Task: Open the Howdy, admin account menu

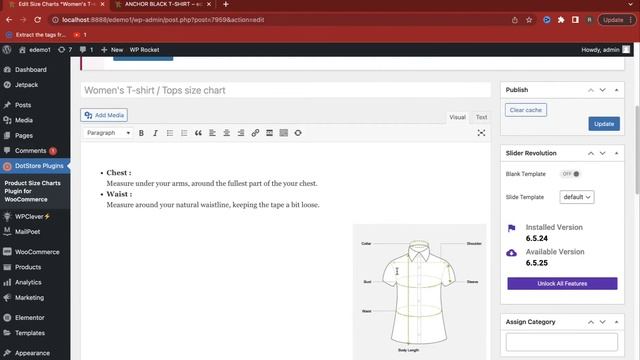Action: pos(606,50)
